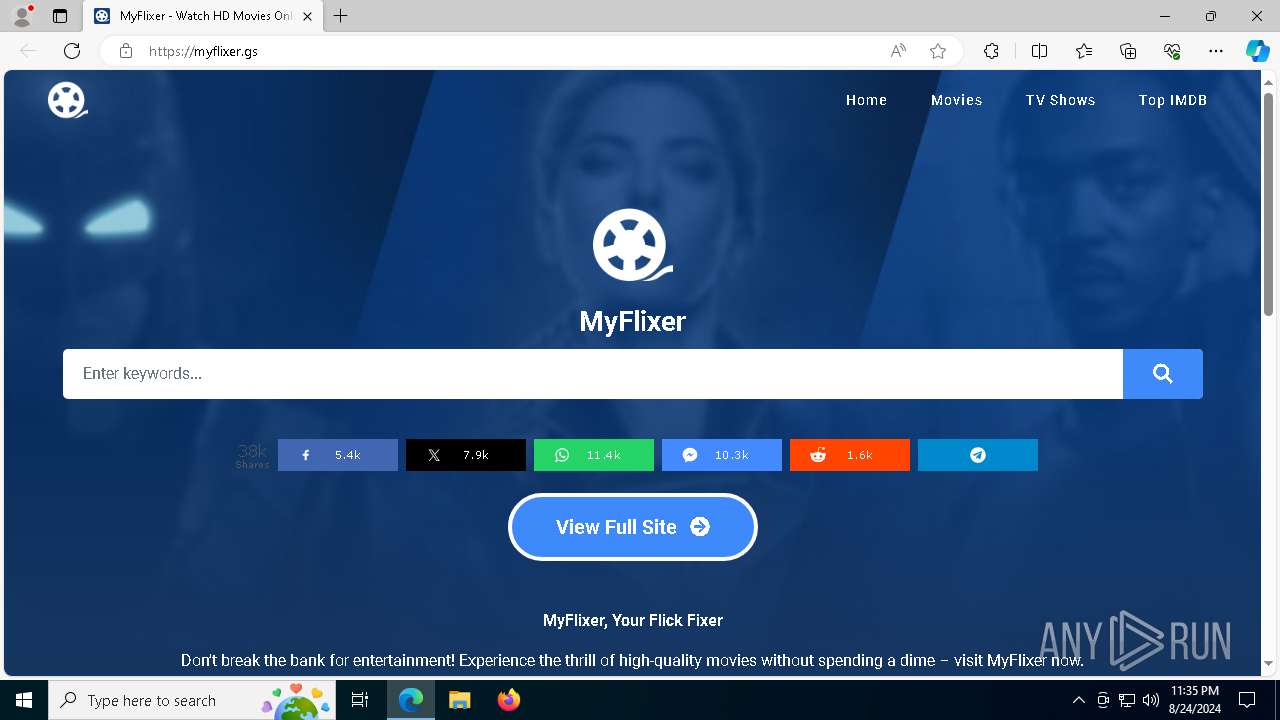Open Windows Start menu
Viewport: 1280px width, 720px height.
[x=24, y=700]
